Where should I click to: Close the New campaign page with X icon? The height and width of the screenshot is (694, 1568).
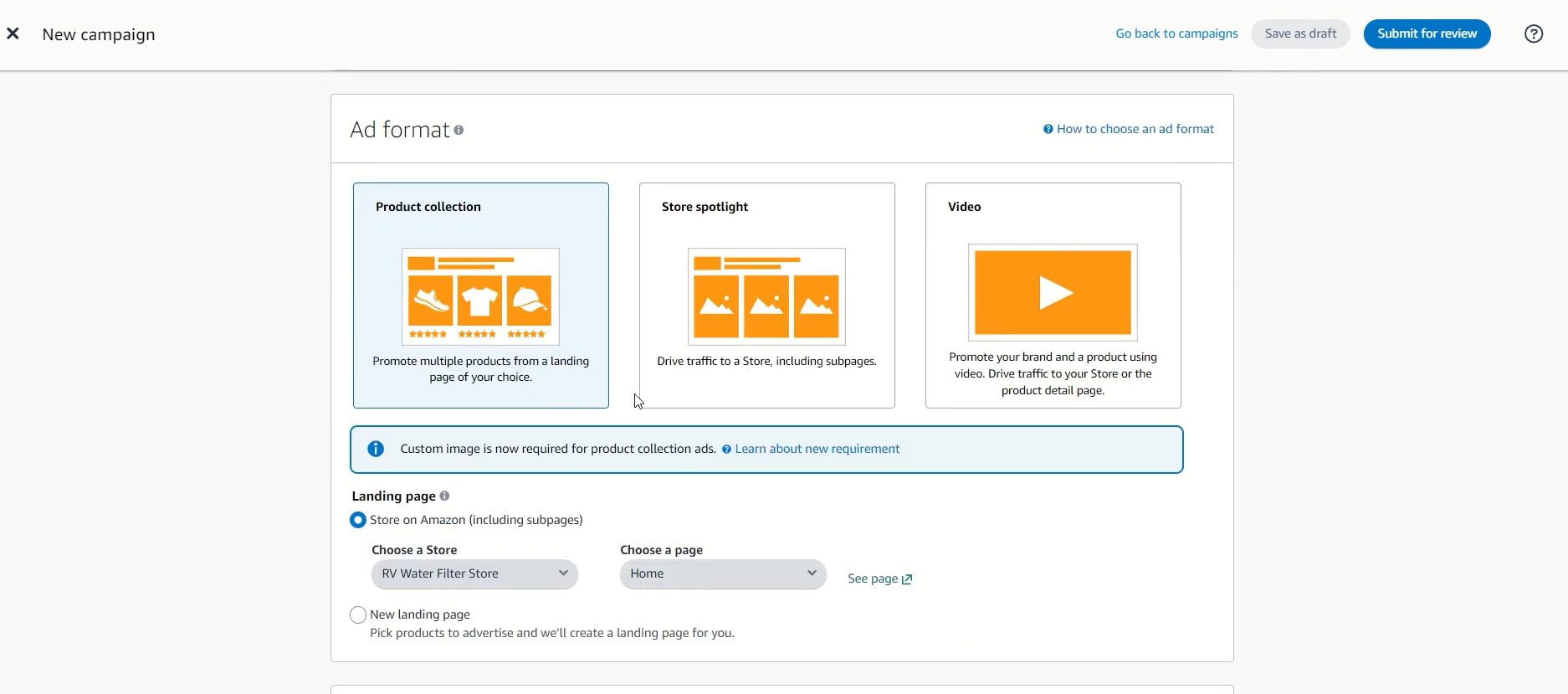tap(13, 33)
